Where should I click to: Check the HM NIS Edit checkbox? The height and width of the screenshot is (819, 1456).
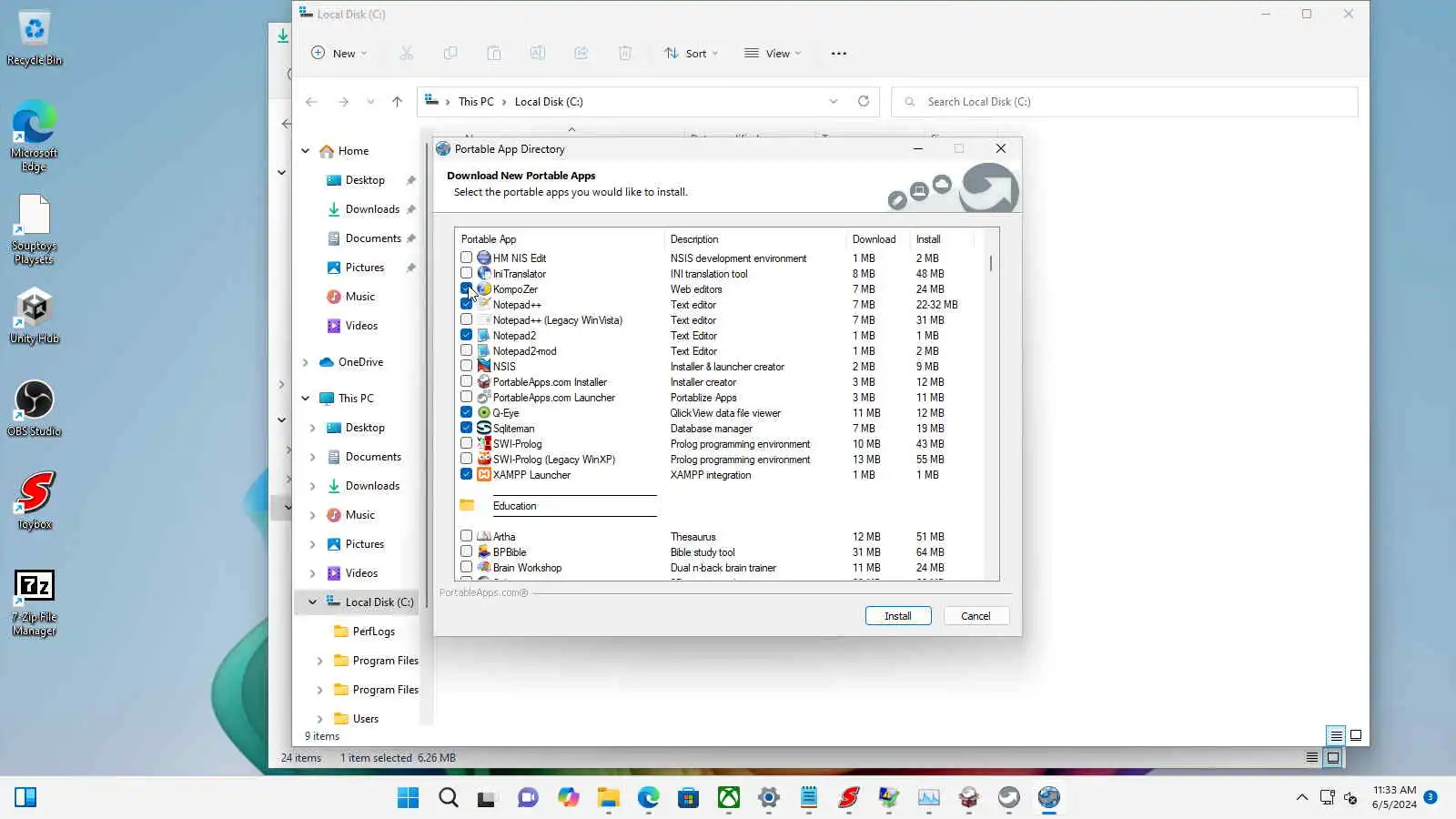tap(466, 258)
